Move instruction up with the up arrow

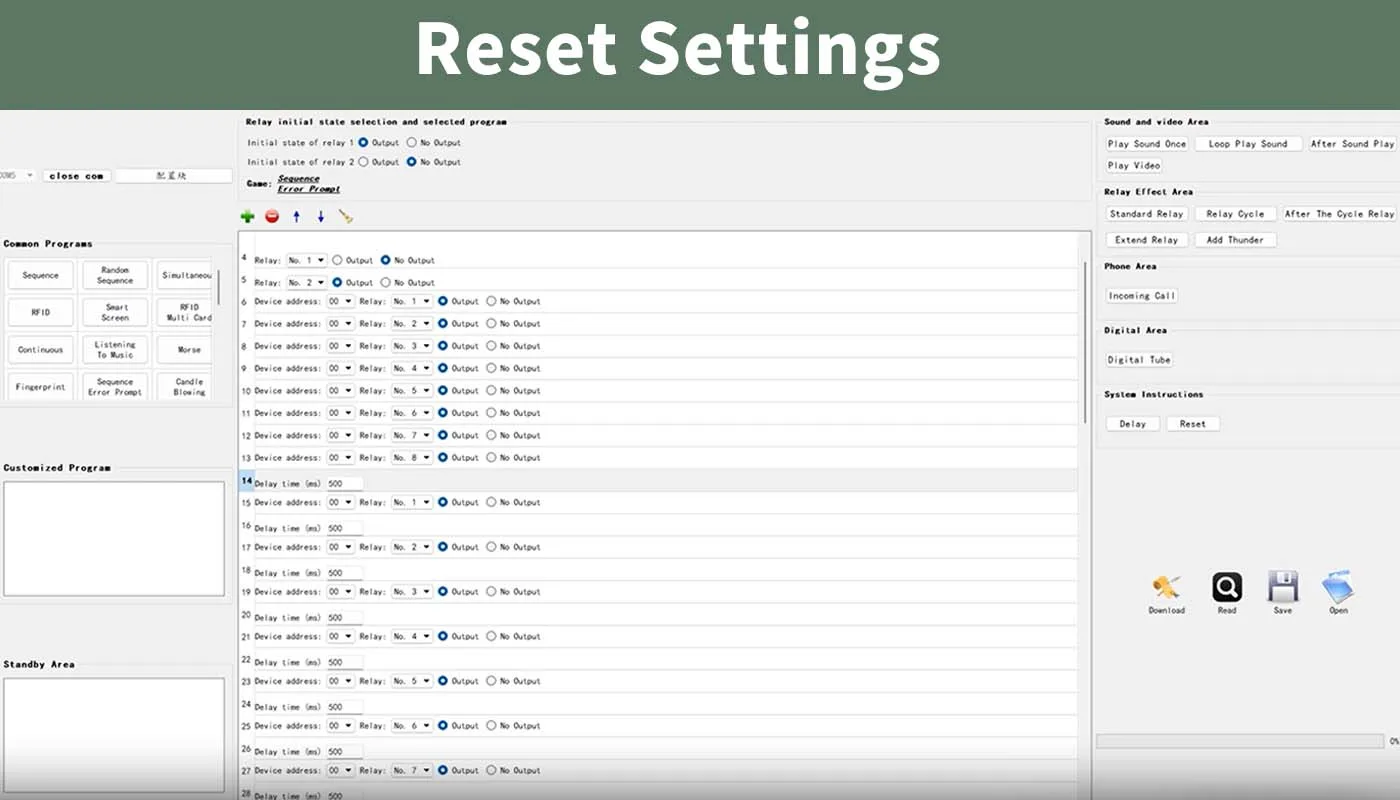tap(296, 216)
